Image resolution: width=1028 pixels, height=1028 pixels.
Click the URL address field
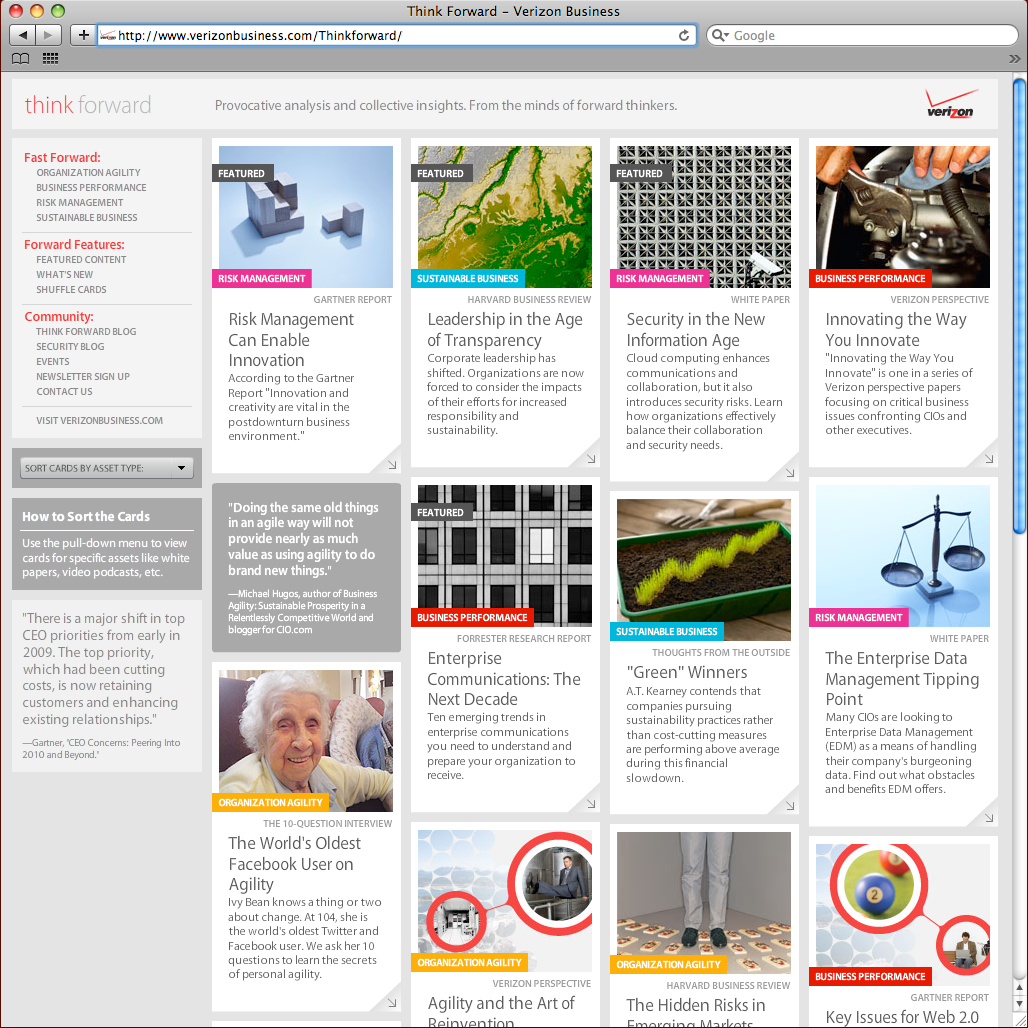(x=397, y=35)
